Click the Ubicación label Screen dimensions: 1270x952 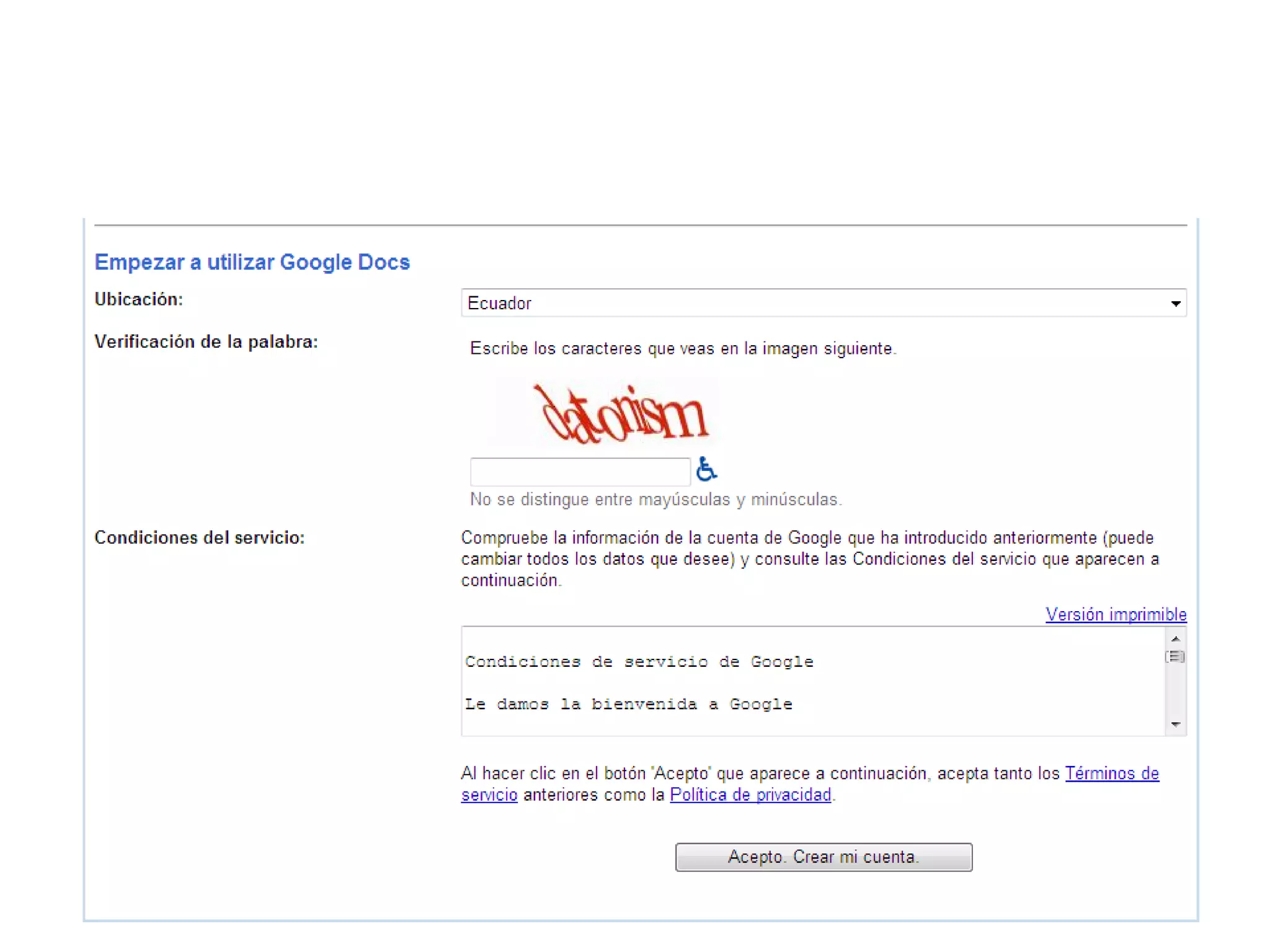[x=138, y=299]
